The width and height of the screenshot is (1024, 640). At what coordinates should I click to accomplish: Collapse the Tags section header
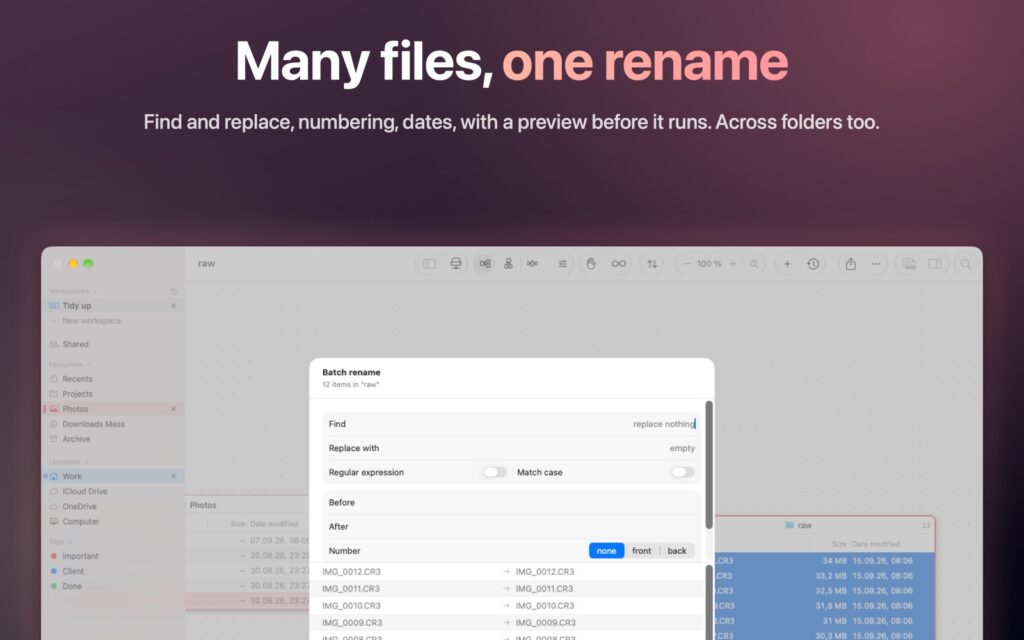60,541
